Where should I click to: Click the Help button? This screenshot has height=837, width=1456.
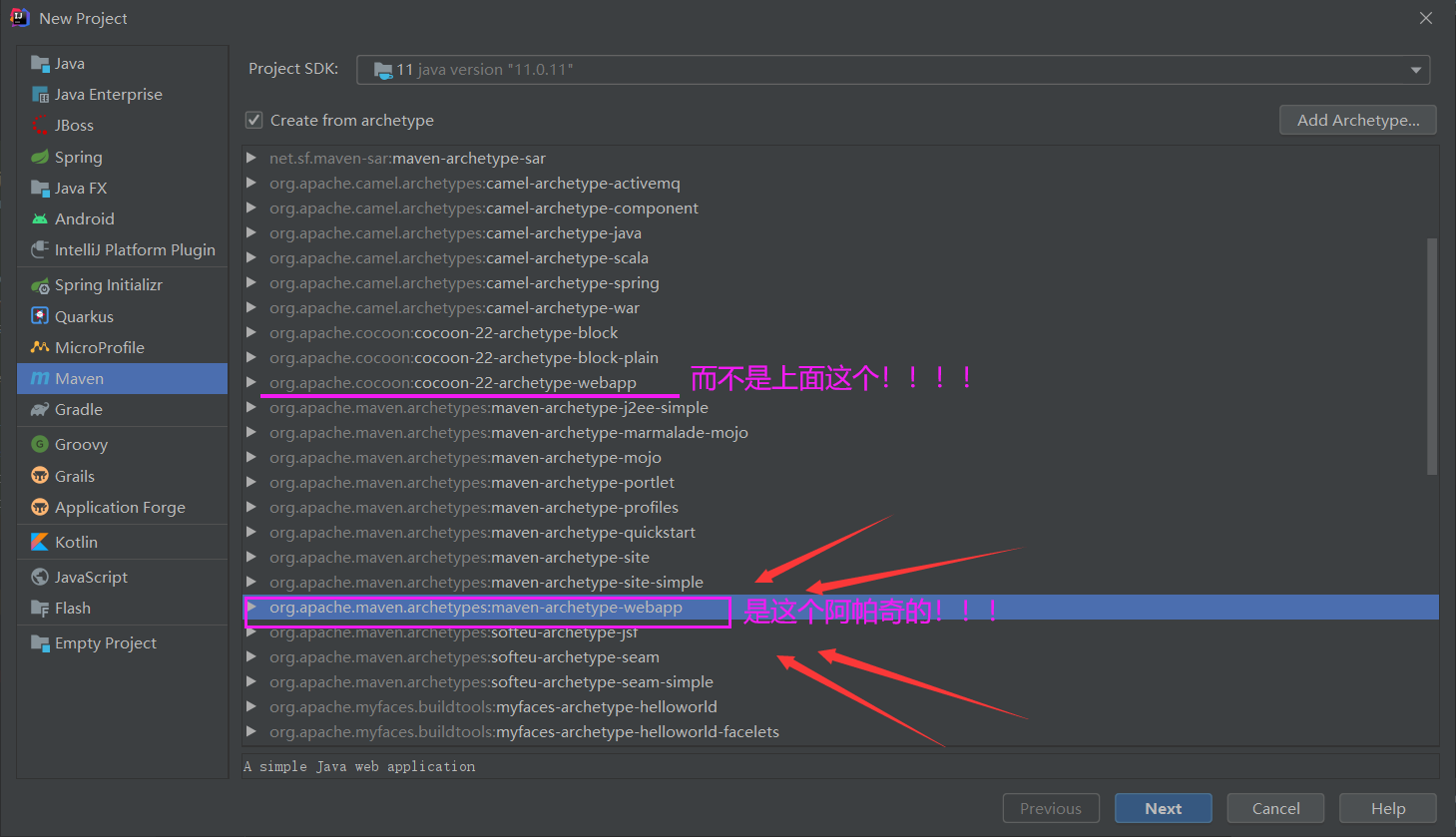pos(1387,808)
